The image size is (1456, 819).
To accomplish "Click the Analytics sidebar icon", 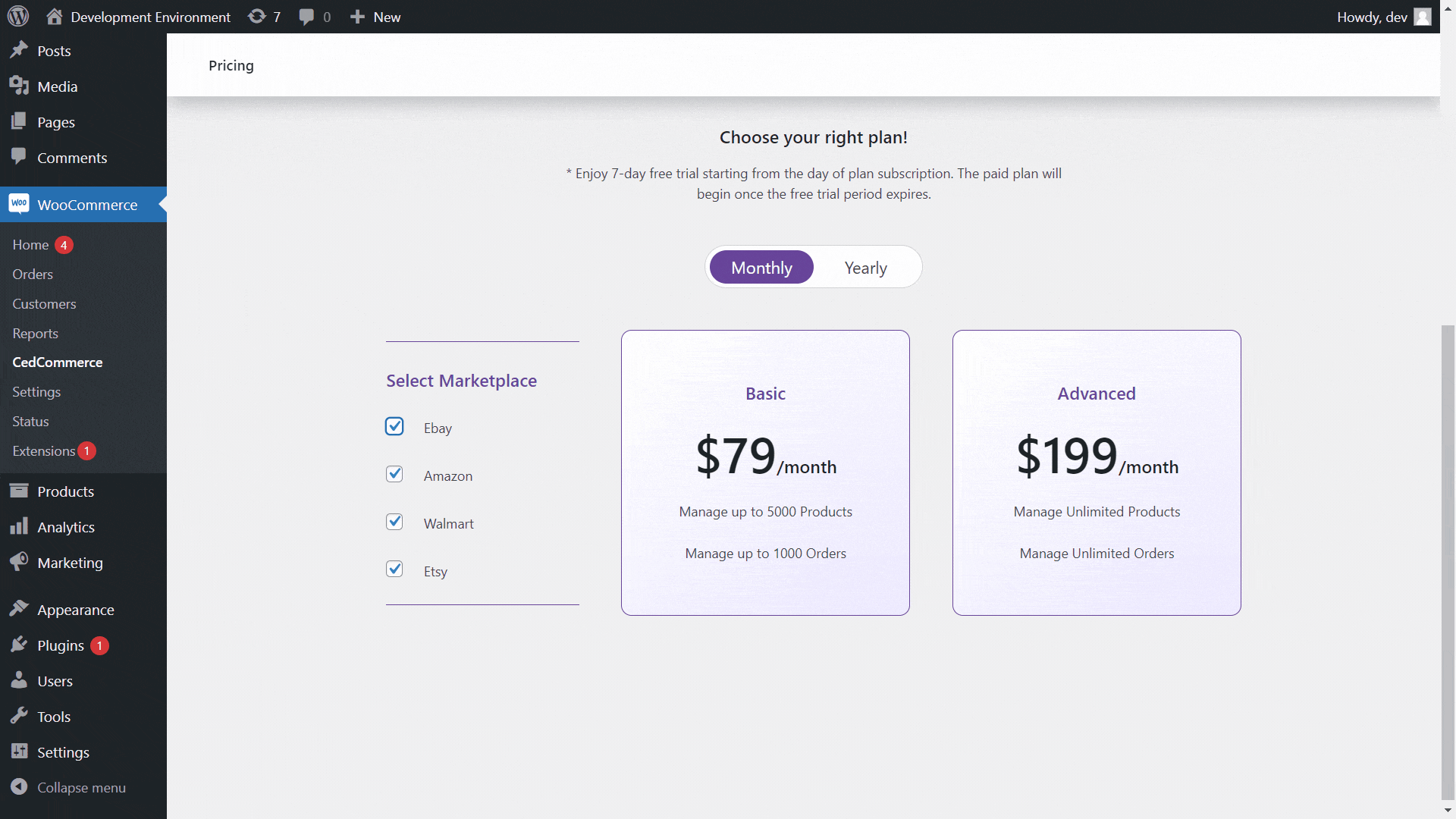I will pyautogui.click(x=18, y=527).
